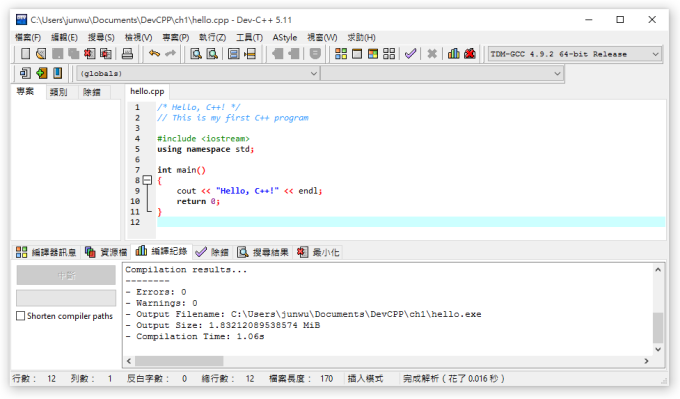Viewport: 680px width, 399px height.
Task: Click the horizontal scrollbar thumb in compile log
Action: pyautogui.click(x=179, y=361)
